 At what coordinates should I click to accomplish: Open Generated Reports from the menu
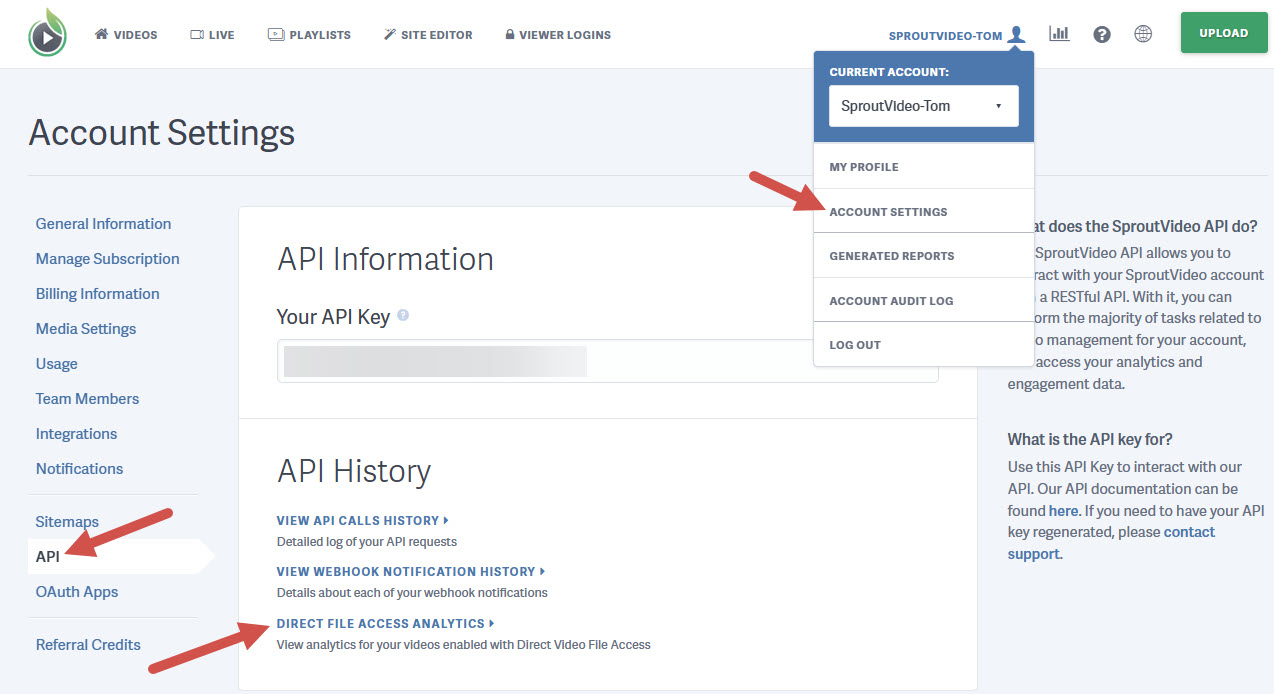click(890, 255)
